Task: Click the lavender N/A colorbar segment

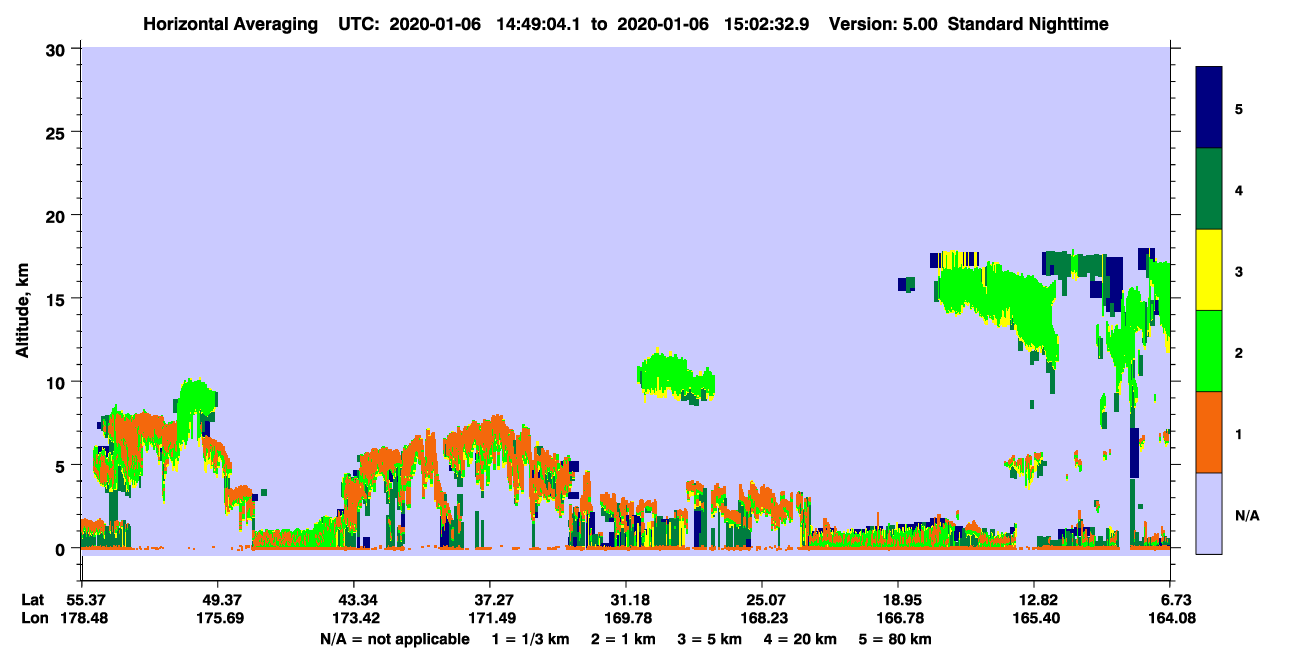Action: [1209, 513]
